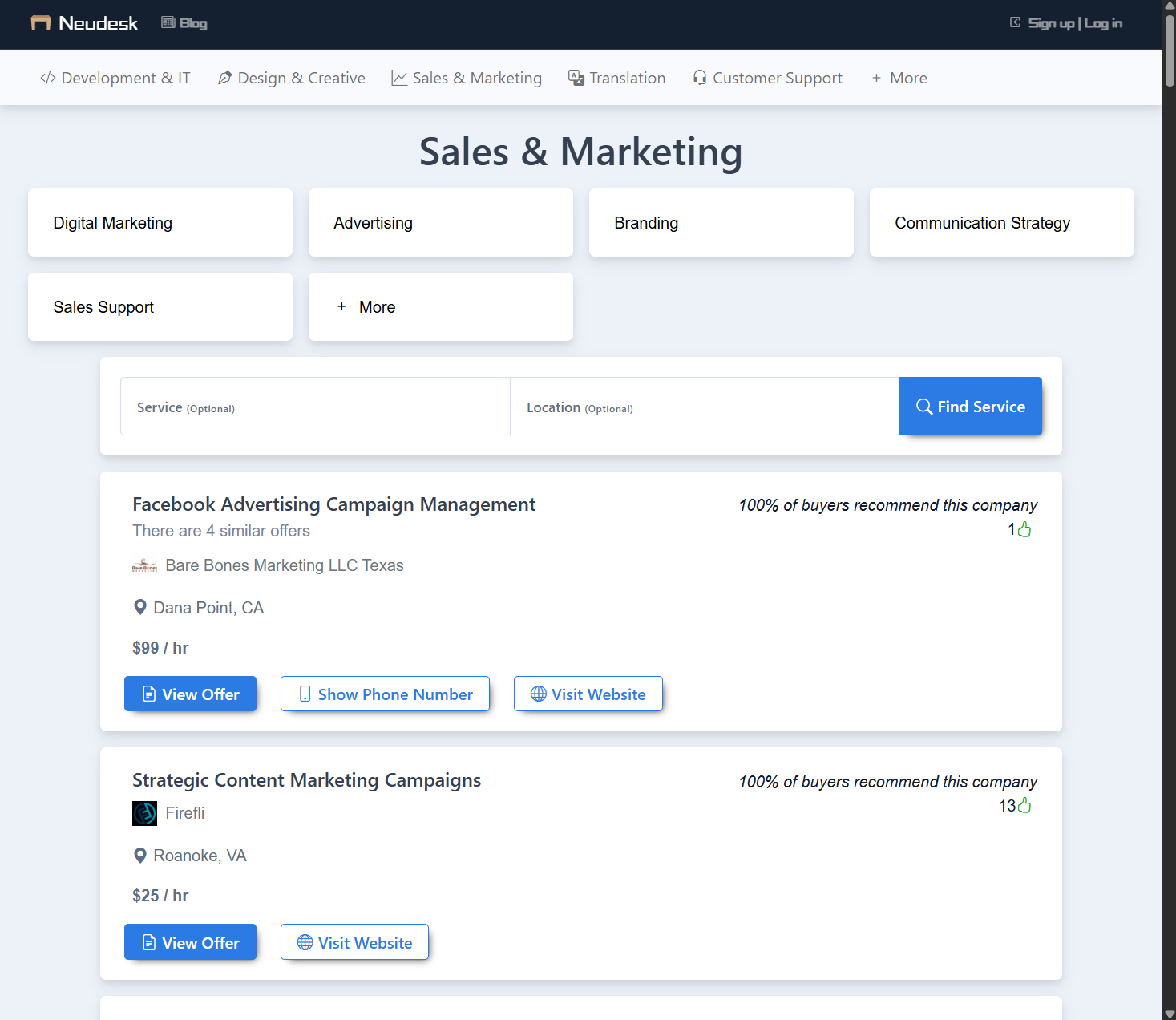Open the Blog page
Viewport: 1176px width, 1020px height.
(184, 22)
